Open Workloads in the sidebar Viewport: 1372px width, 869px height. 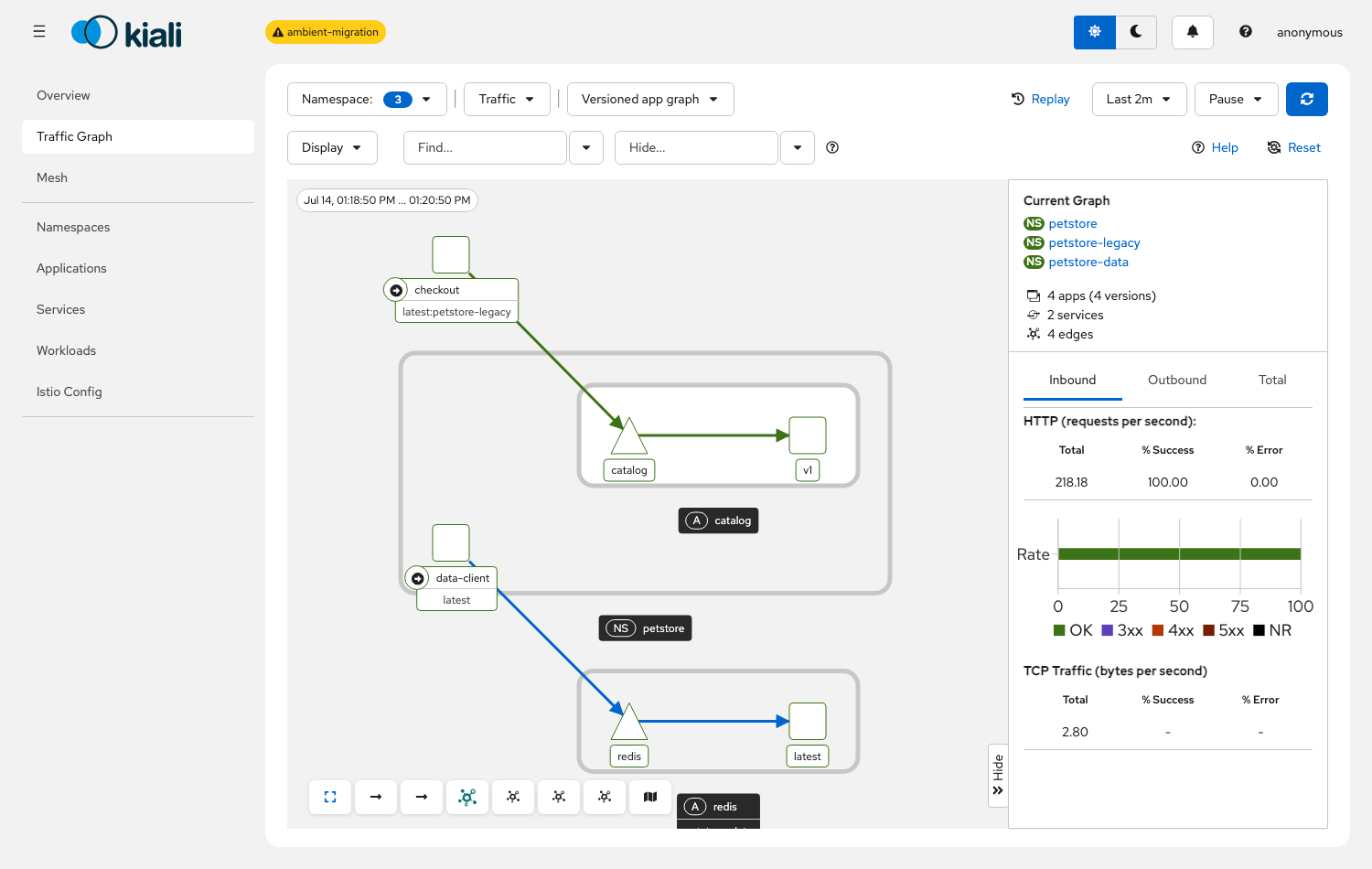(x=138, y=350)
